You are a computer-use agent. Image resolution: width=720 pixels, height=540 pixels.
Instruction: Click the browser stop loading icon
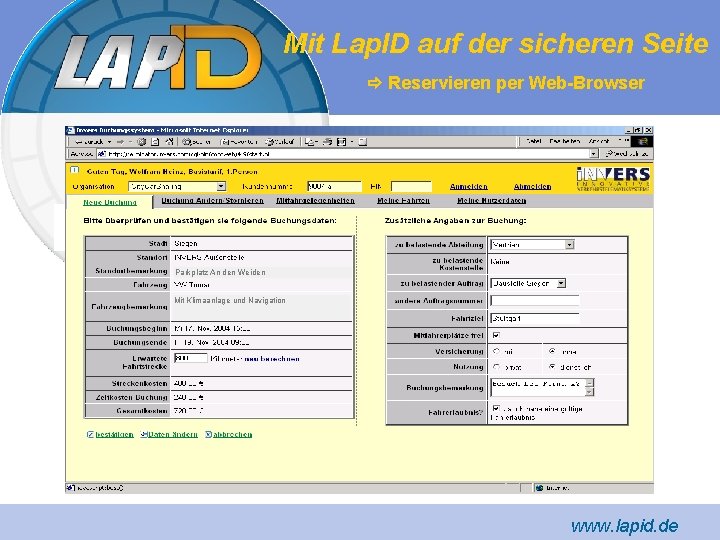click(x=142, y=142)
